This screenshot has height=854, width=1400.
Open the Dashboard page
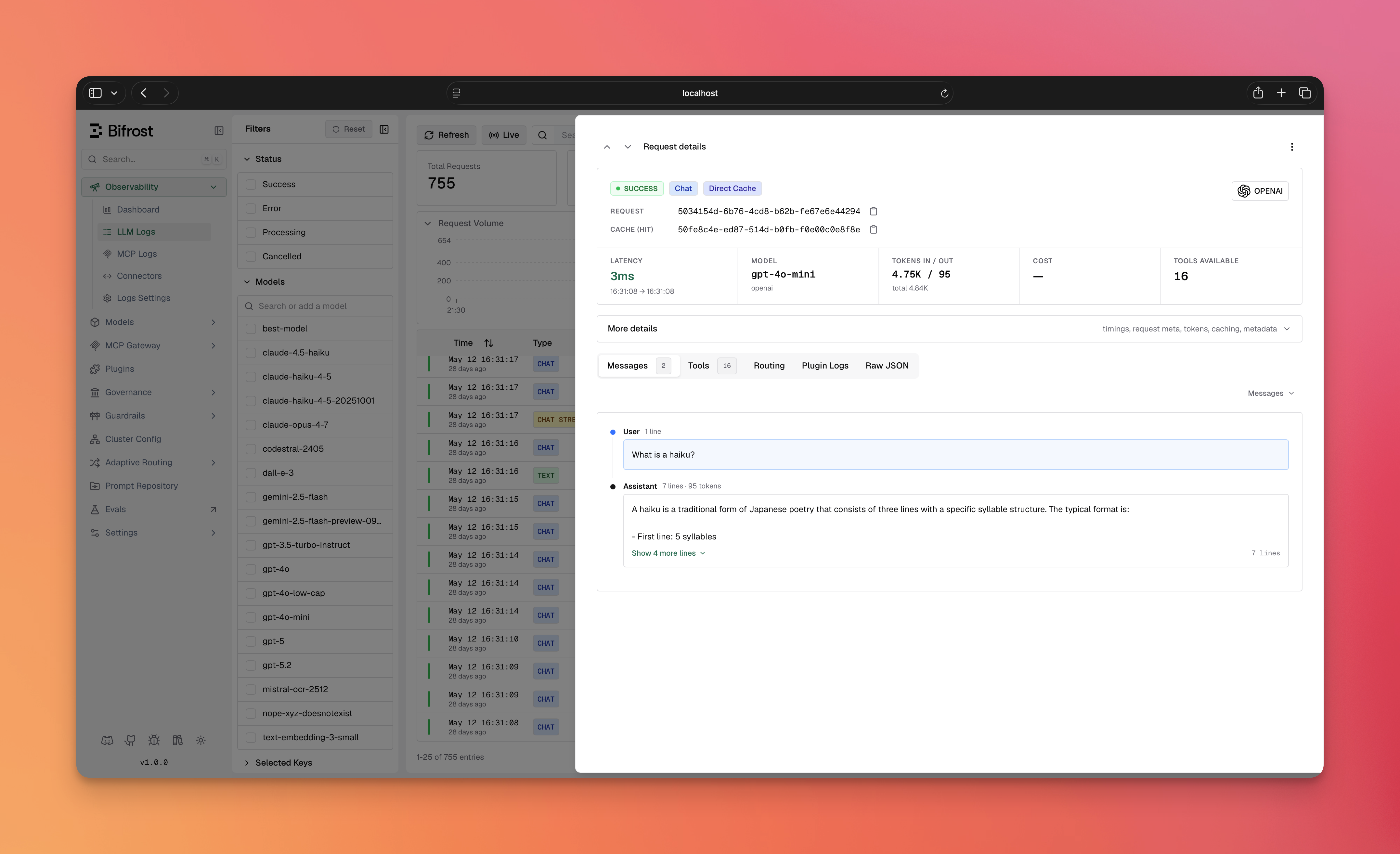[155, 210]
